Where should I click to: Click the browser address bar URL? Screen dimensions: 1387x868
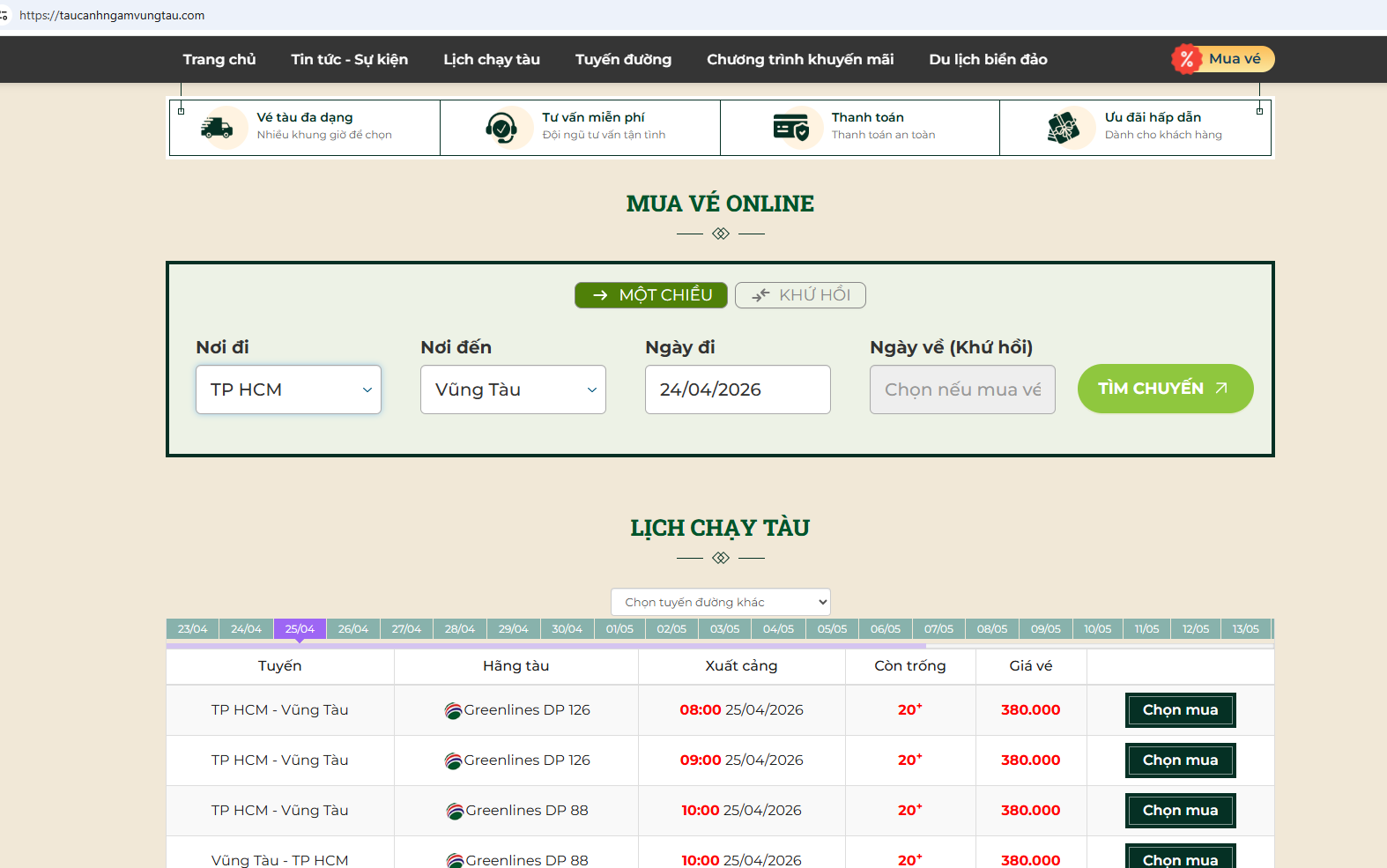click(x=112, y=15)
